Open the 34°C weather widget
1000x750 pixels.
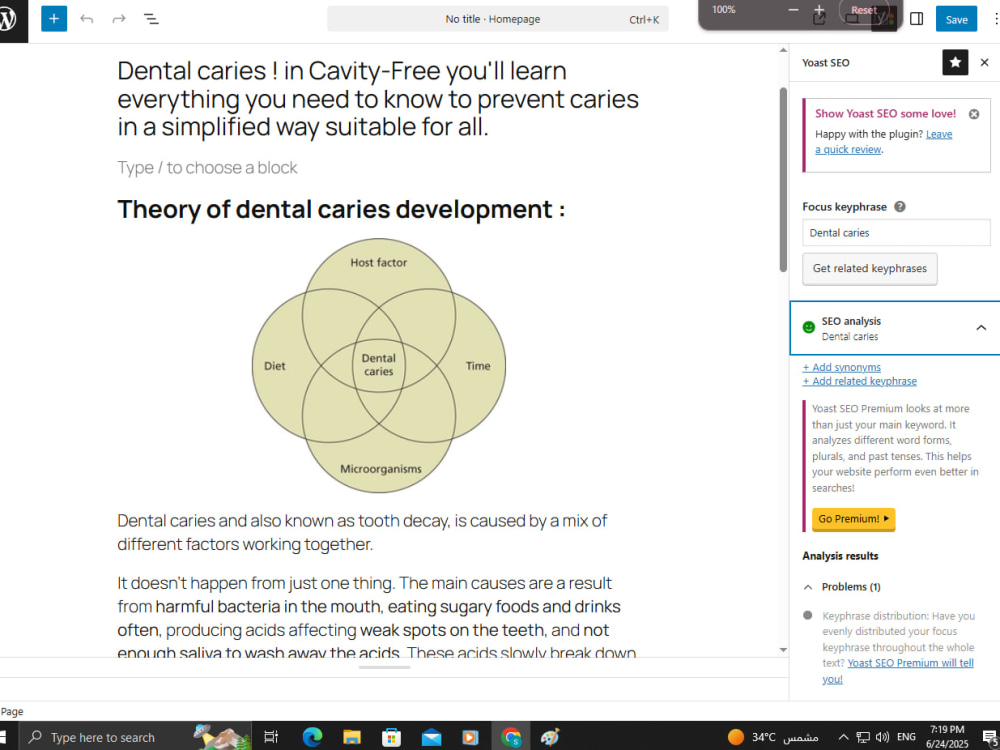pyautogui.click(x=772, y=737)
